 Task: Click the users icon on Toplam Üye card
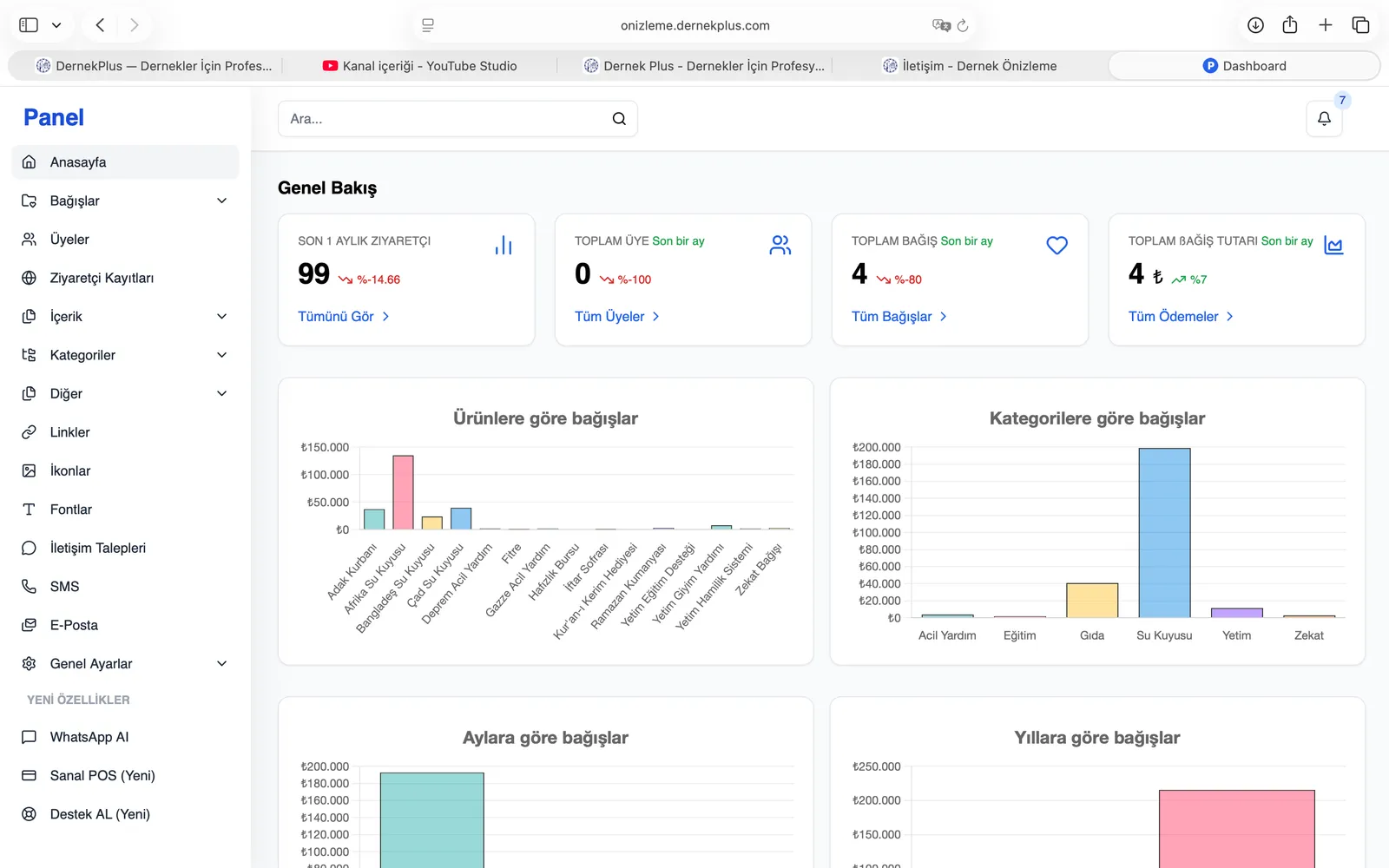pos(780,246)
